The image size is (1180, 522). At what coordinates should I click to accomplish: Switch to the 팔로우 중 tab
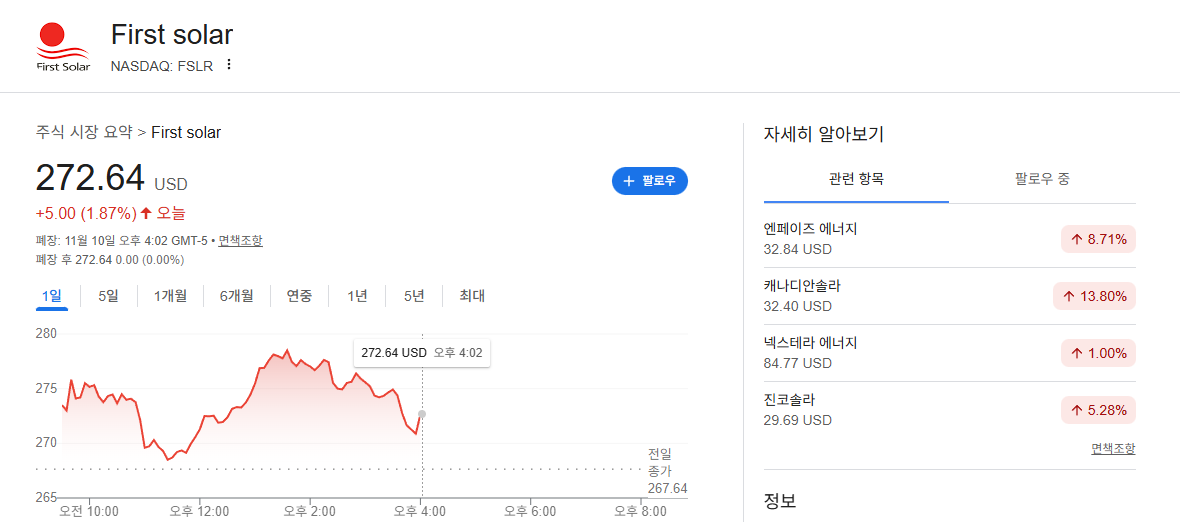tap(1042, 179)
